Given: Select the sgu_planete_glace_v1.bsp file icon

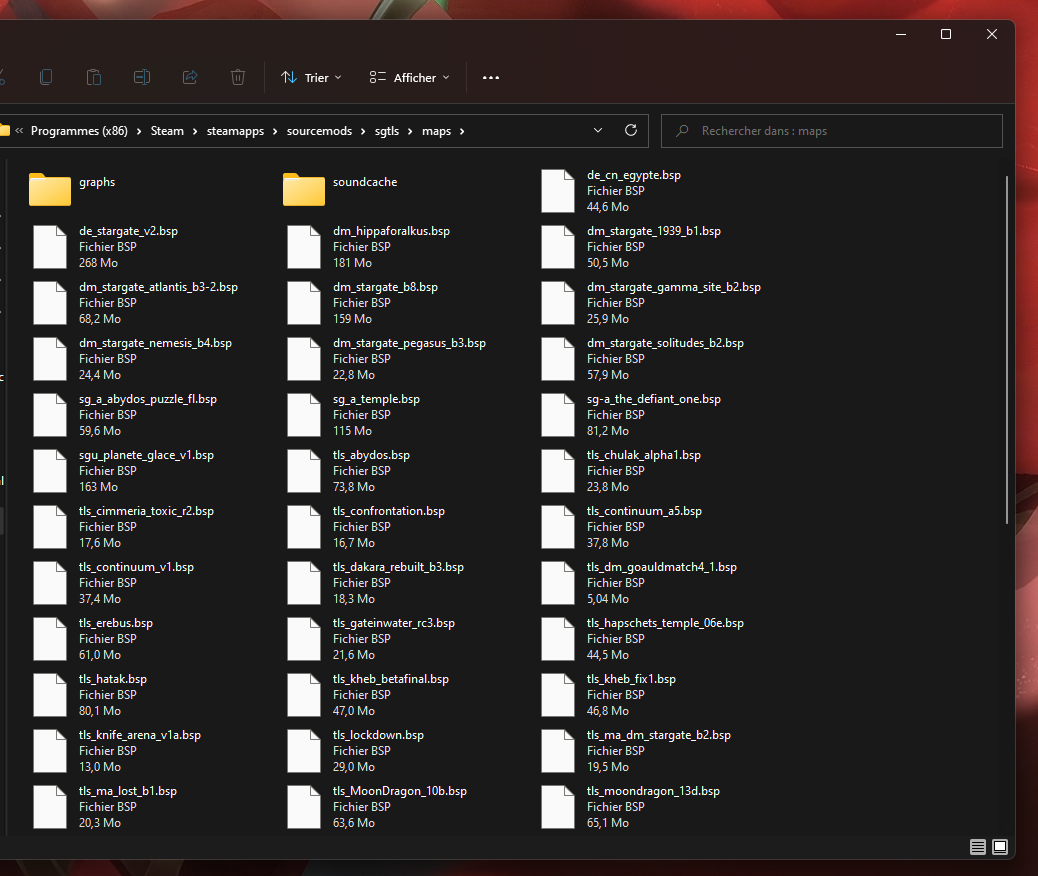Looking at the screenshot, I should click(x=50, y=471).
